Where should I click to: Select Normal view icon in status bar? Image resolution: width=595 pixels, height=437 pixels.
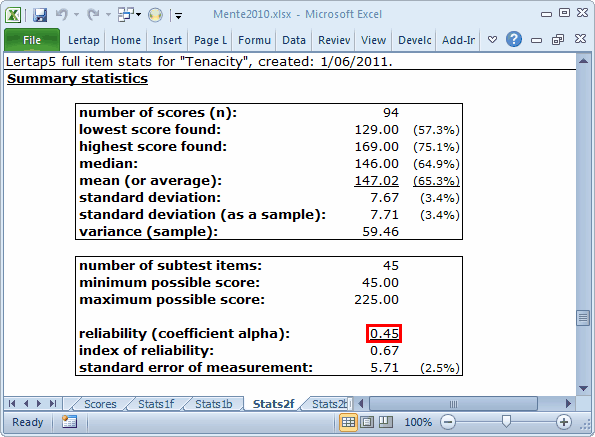[x=348, y=422]
